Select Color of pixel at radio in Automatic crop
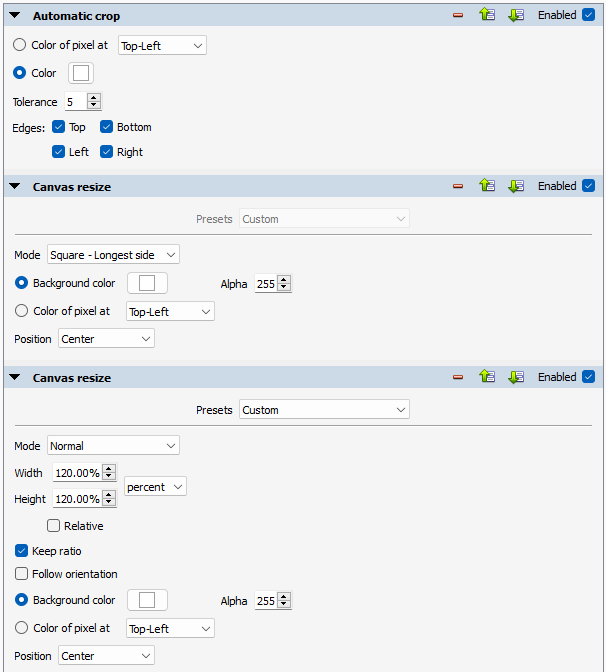606x672 pixels. [20, 45]
